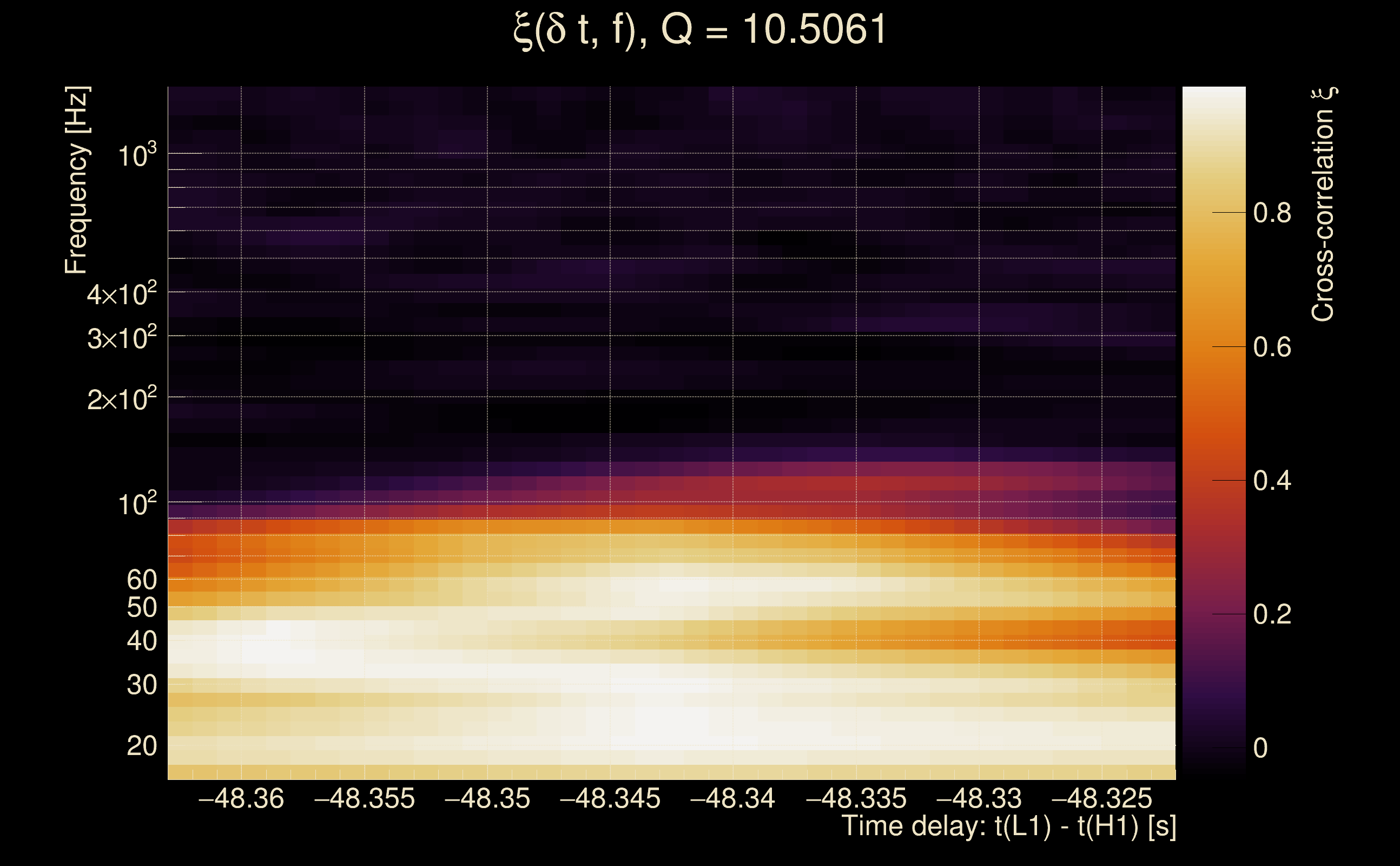The width and height of the screenshot is (1400, 866).
Task: Click the Cross-correlation ξ colorbar label
Action: 1323,205
